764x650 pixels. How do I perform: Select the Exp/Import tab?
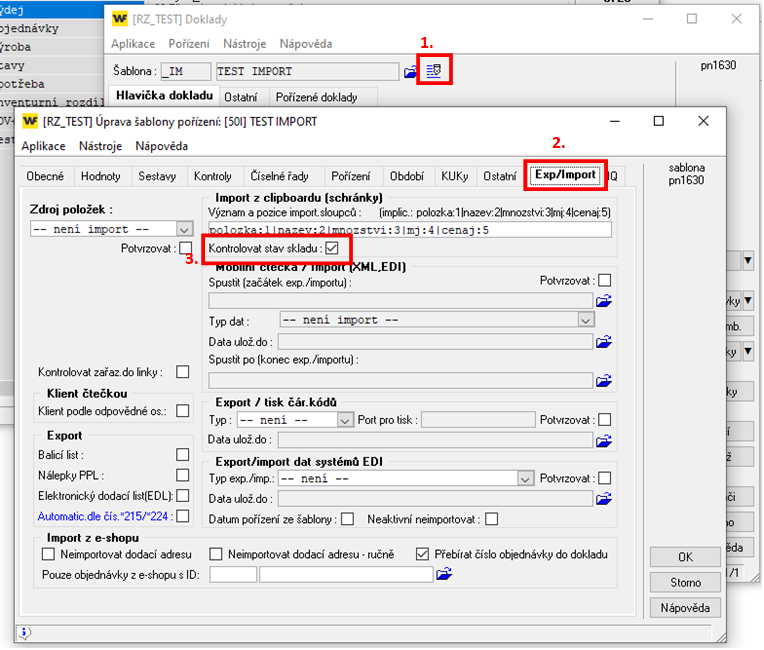click(x=565, y=174)
